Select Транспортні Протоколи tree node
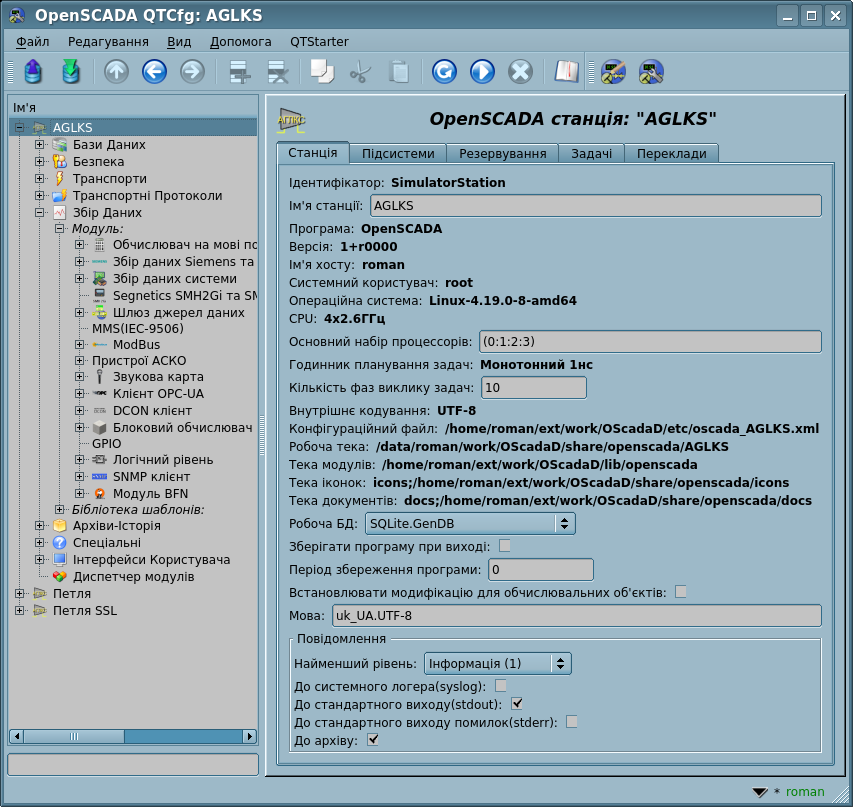Screen dimensions: 853x807 [x=147, y=195]
